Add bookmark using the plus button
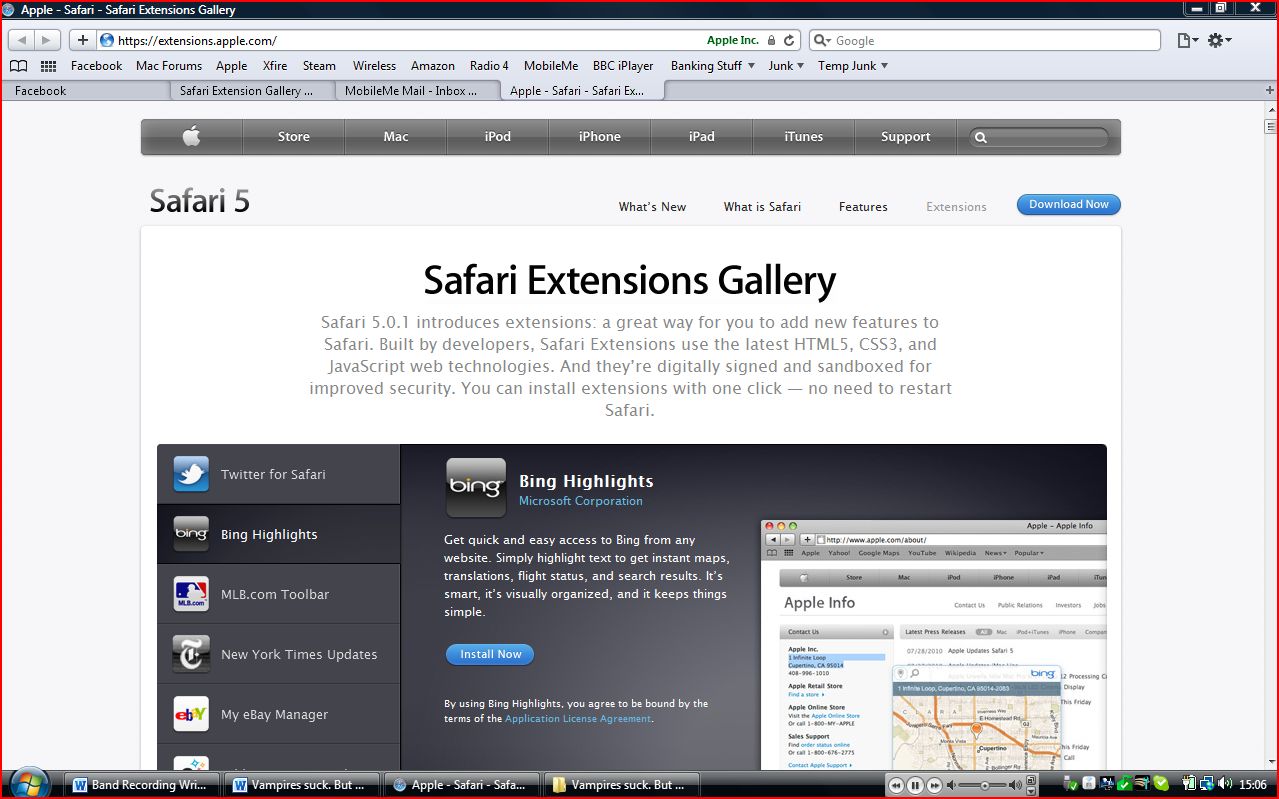Image resolution: width=1279 pixels, height=799 pixels. [83, 40]
